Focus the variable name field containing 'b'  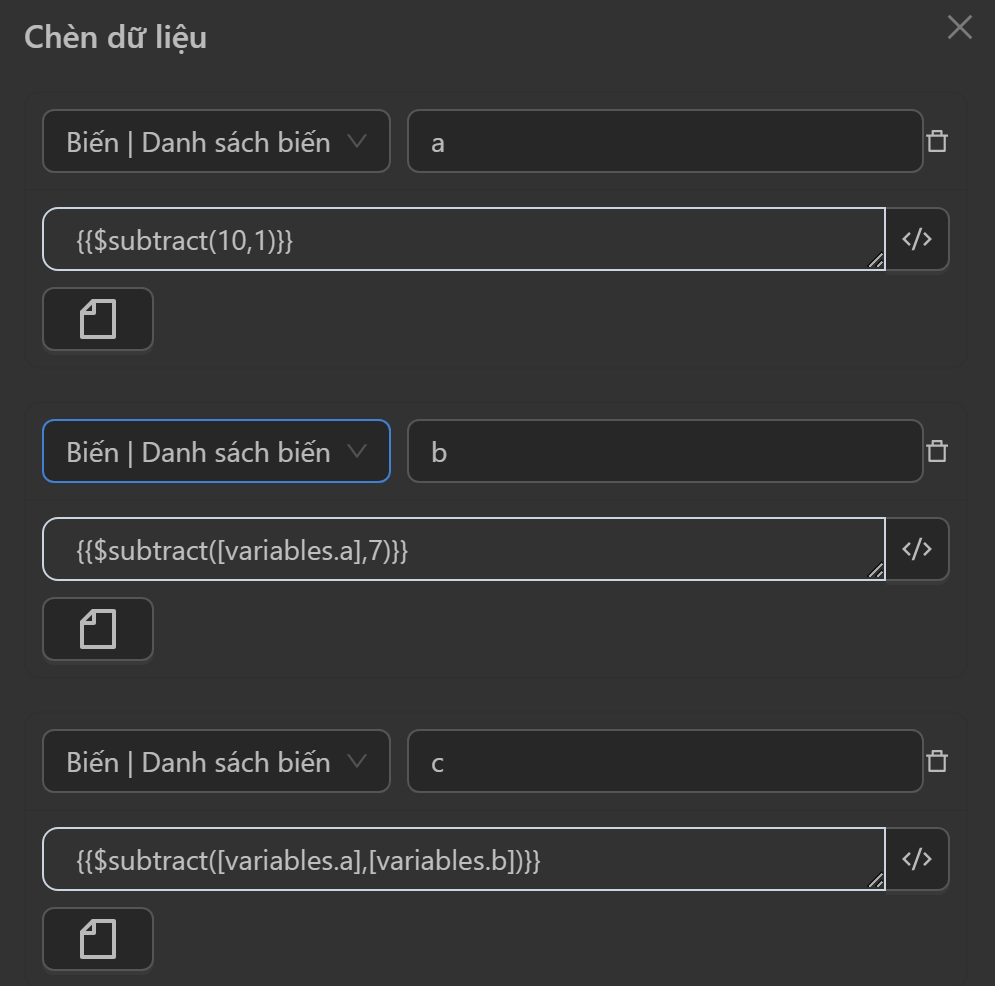click(664, 451)
